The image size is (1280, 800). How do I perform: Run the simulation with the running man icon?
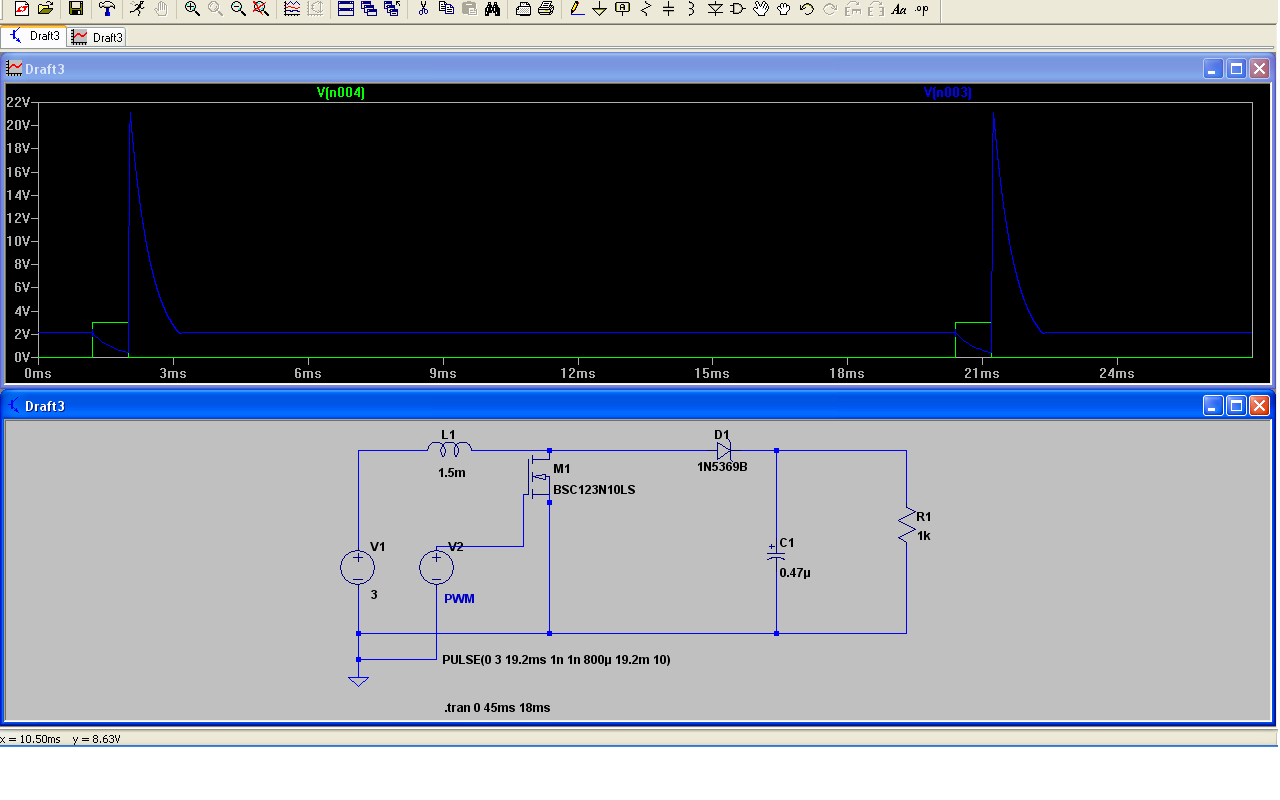pos(137,9)
